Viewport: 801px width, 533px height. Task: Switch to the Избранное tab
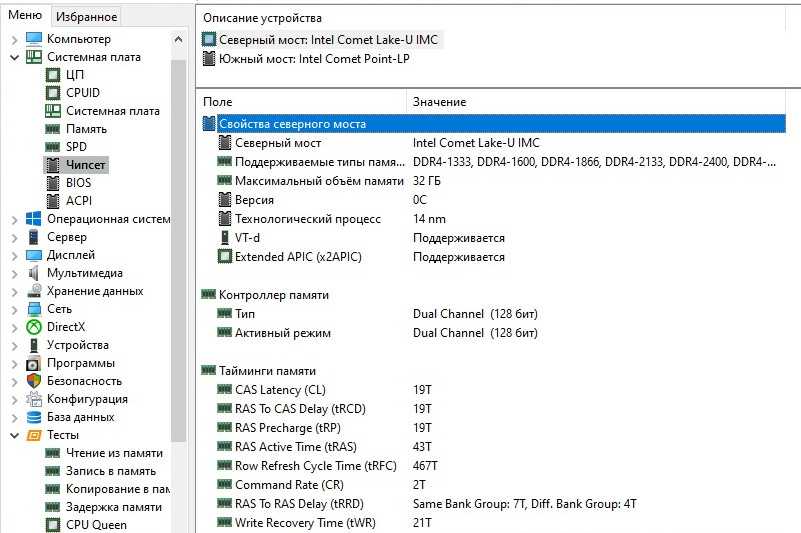pos(87,16)
